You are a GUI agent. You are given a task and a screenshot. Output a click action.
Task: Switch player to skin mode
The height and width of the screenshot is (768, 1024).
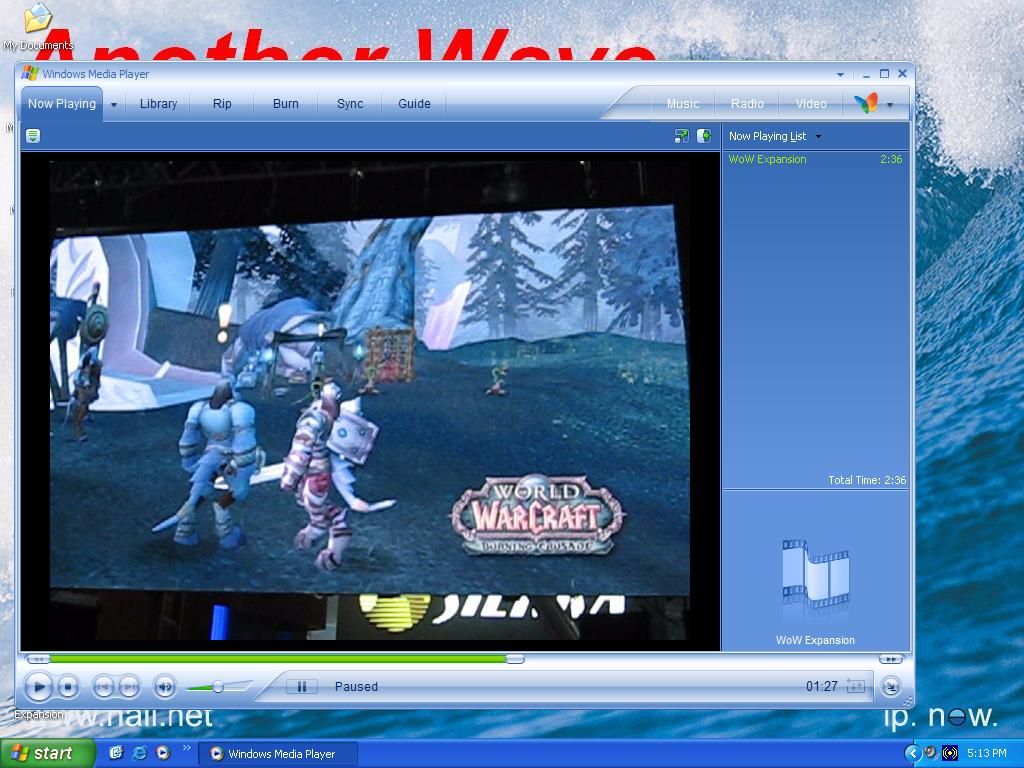[x=890, y=687]
